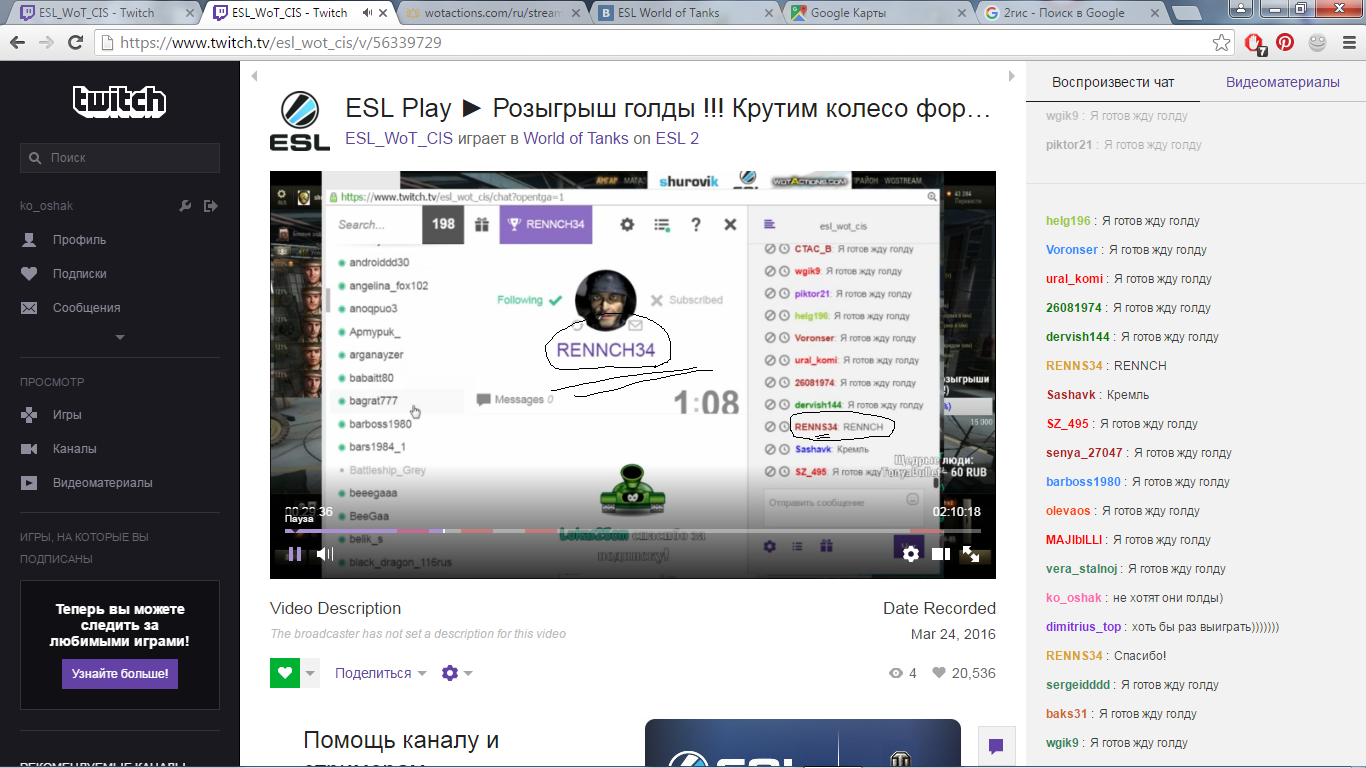The image size is (1366, 768).
Task: Go back in the browser
Action: click(x=17, y=43)
